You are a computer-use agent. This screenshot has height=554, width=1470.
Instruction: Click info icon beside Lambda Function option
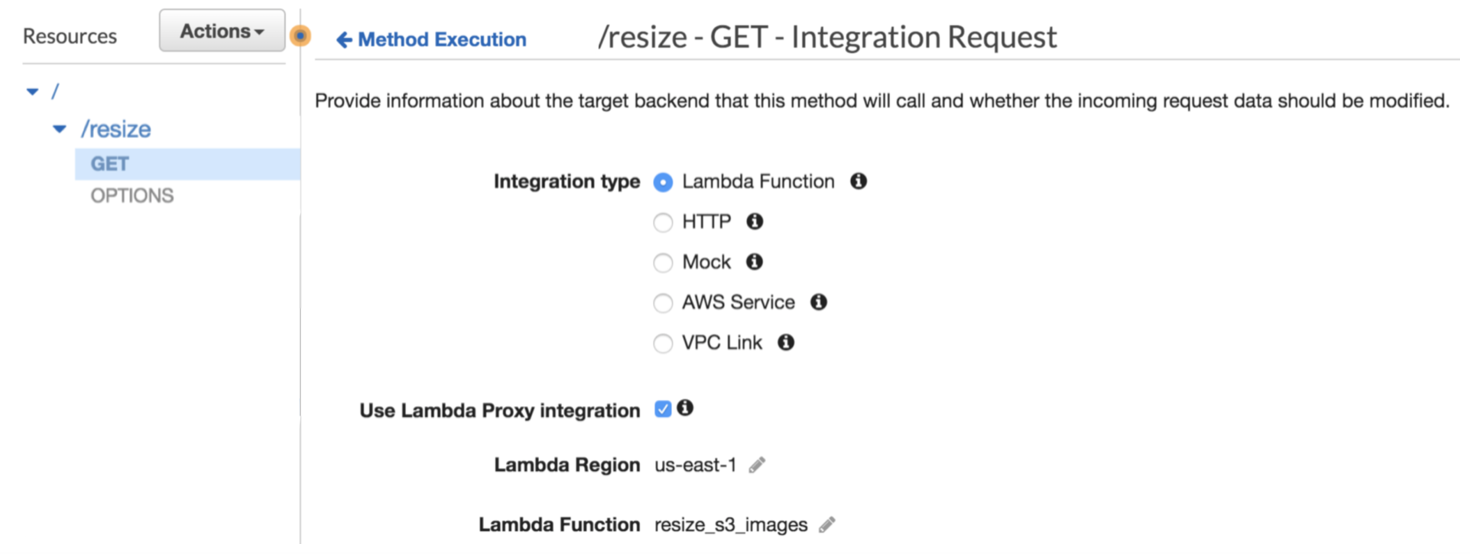tap(858, 181)
